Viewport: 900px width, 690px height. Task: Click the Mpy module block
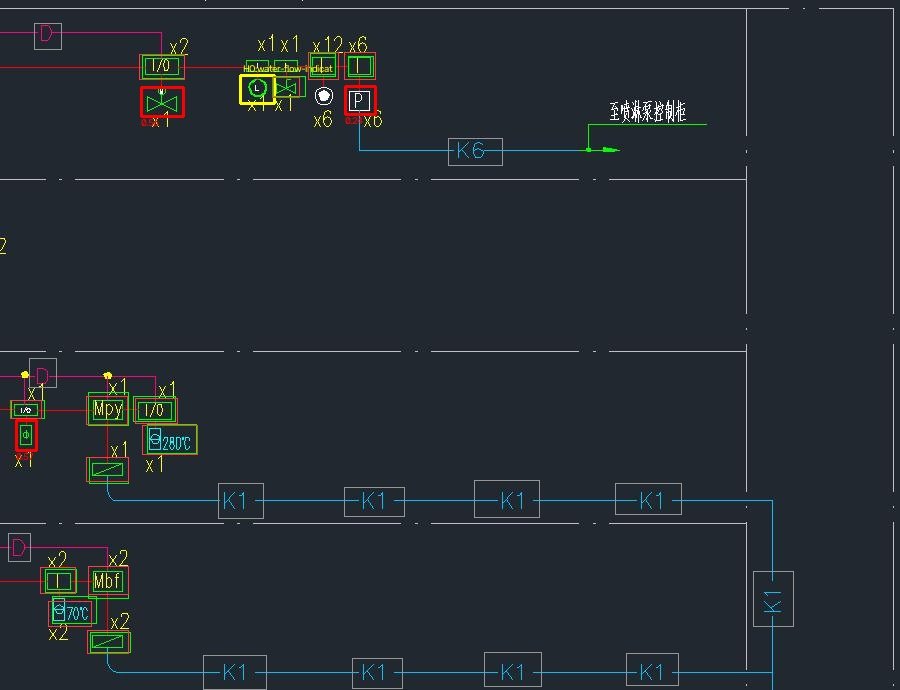[x=108, y=410]
